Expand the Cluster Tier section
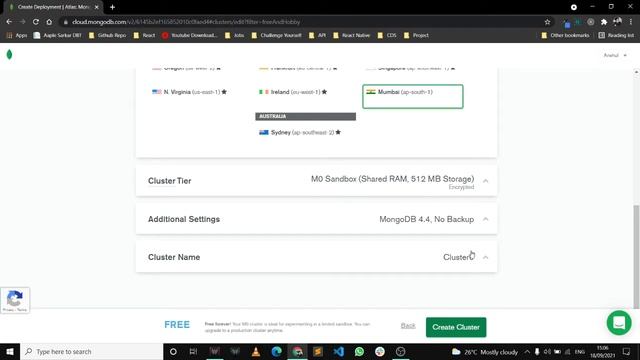This screenshot has height=360, width=640. coord(485,181)
